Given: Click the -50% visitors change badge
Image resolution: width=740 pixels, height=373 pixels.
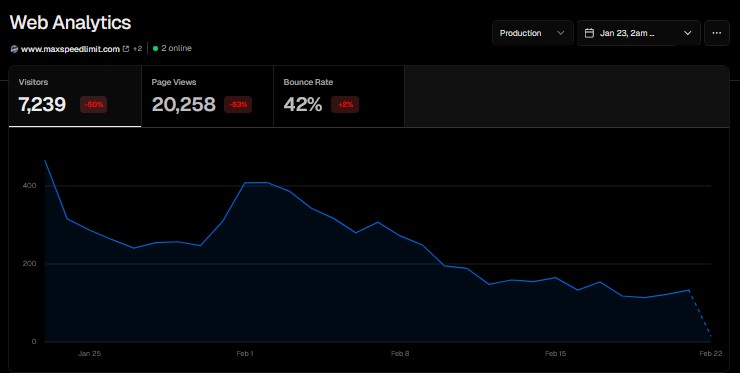Looking at the screenshot, I should tap(93, 104).
